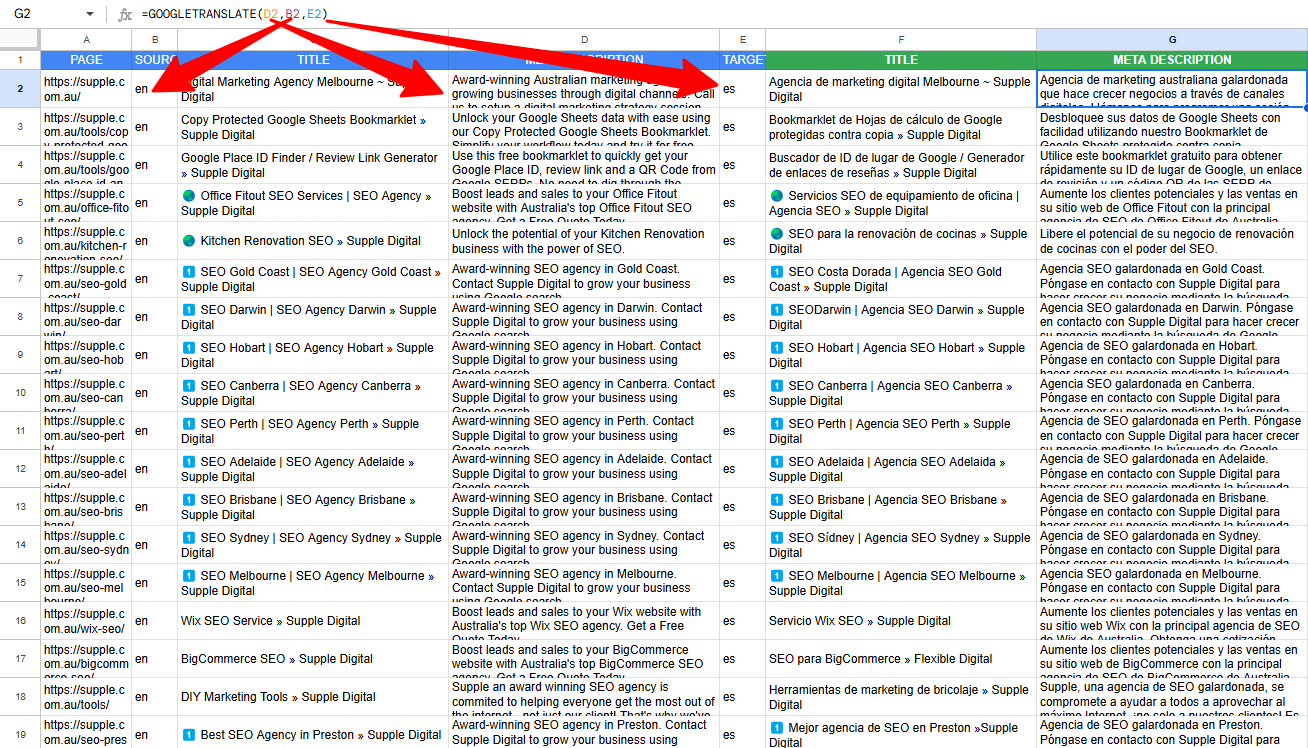Select row 2 header number
The height and width of the screenshot is (748, 1308).
pos(20,89)
